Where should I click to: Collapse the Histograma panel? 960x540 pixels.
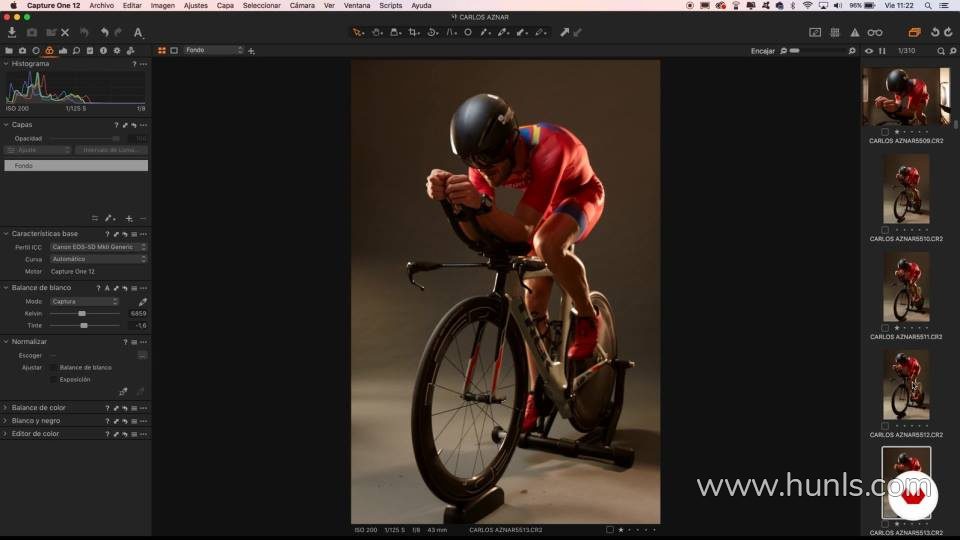click(6, 64)
